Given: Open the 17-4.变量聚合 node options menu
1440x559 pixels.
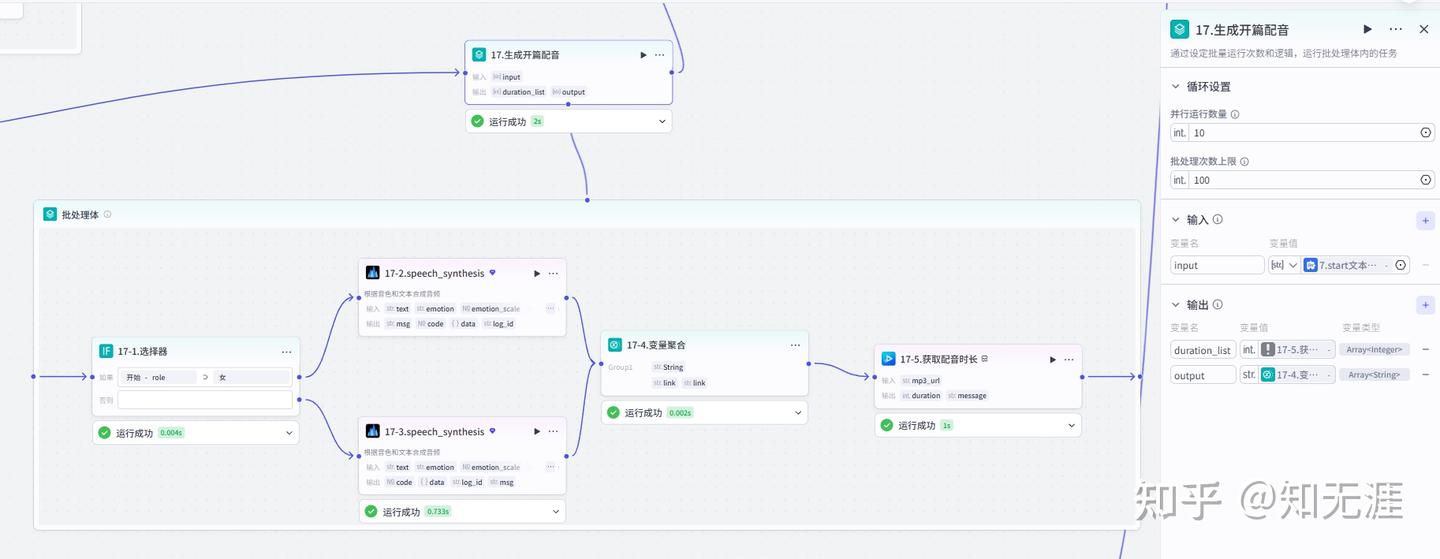Looking at the screenshot, I should [x=795, y=345].
